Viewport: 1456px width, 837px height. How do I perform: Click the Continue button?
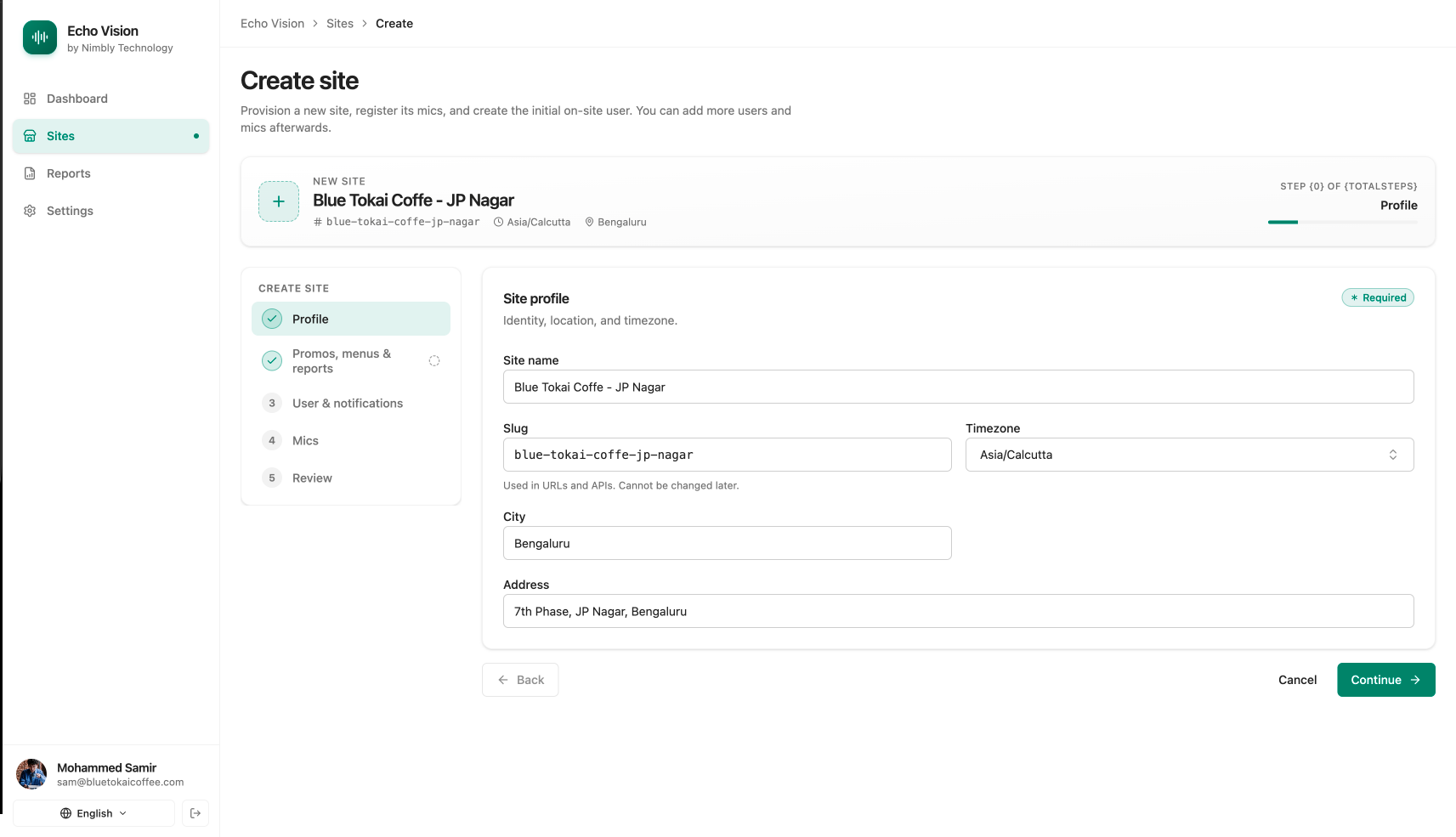pyautogui.click(x=1385, y=680)
